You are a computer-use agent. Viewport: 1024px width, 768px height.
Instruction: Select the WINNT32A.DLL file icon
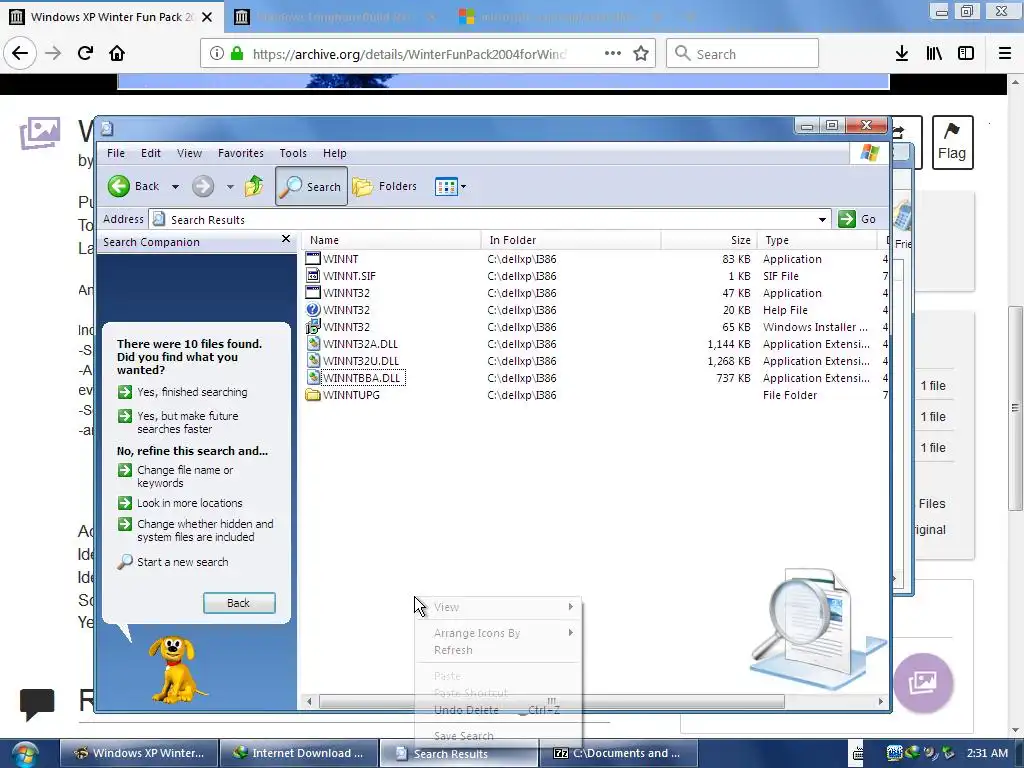(x=313, y=344)
